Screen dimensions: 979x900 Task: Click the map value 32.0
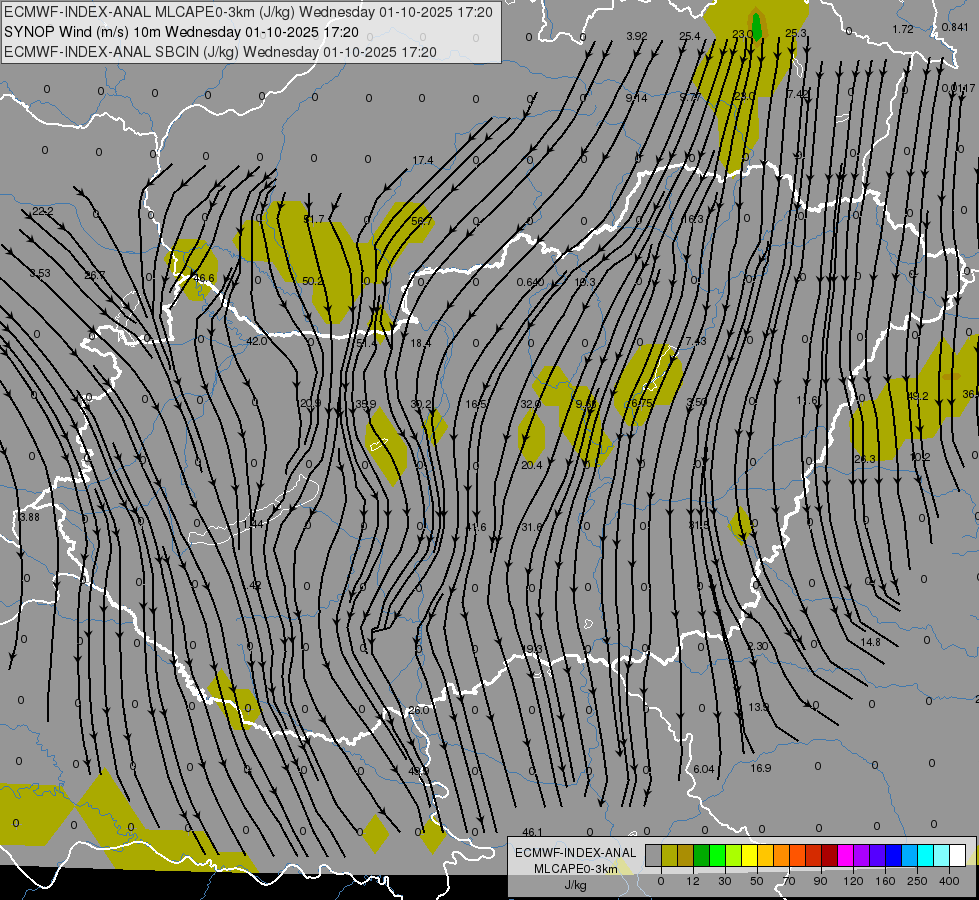pyautogui.click(x=531, y=404)
